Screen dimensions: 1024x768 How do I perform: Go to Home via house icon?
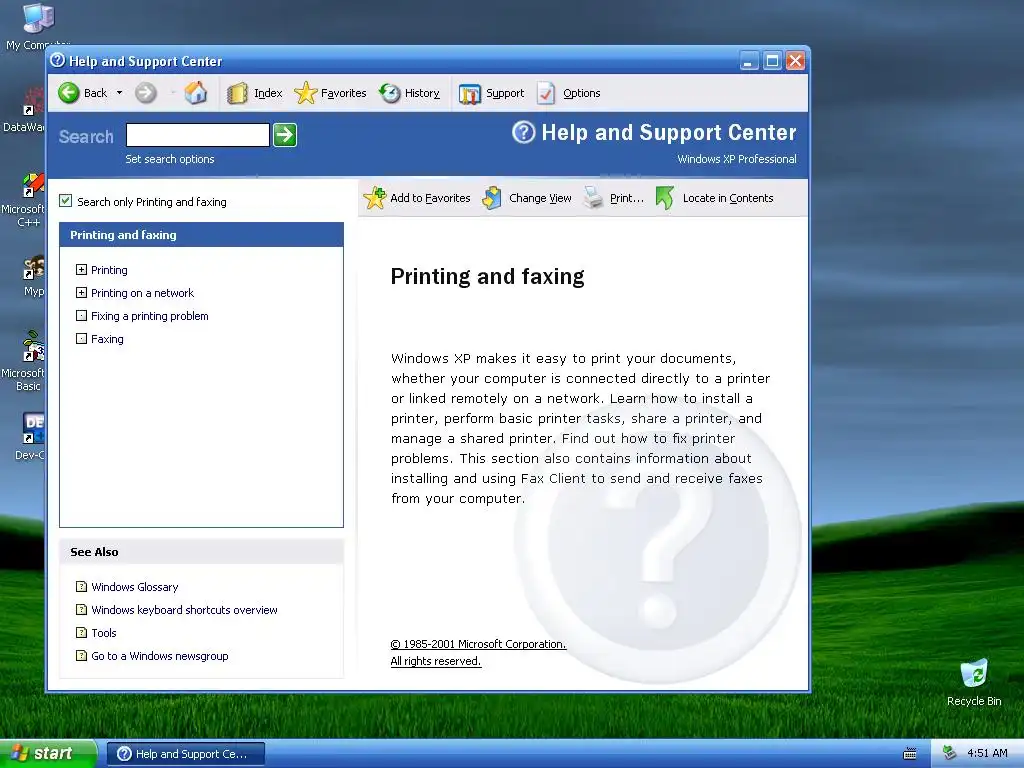coord(195,93)
